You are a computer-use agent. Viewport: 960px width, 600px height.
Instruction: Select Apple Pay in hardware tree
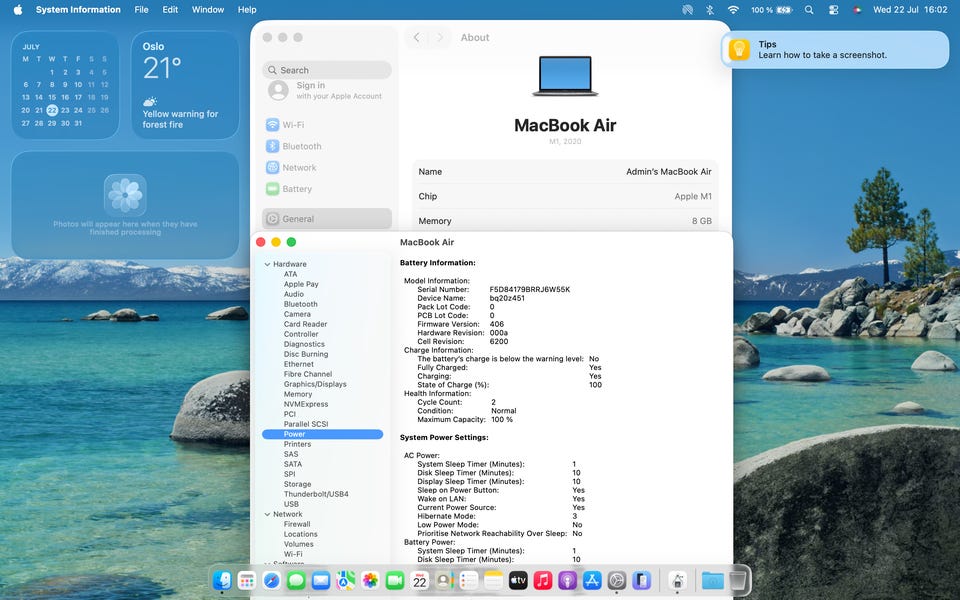(301, 284)
